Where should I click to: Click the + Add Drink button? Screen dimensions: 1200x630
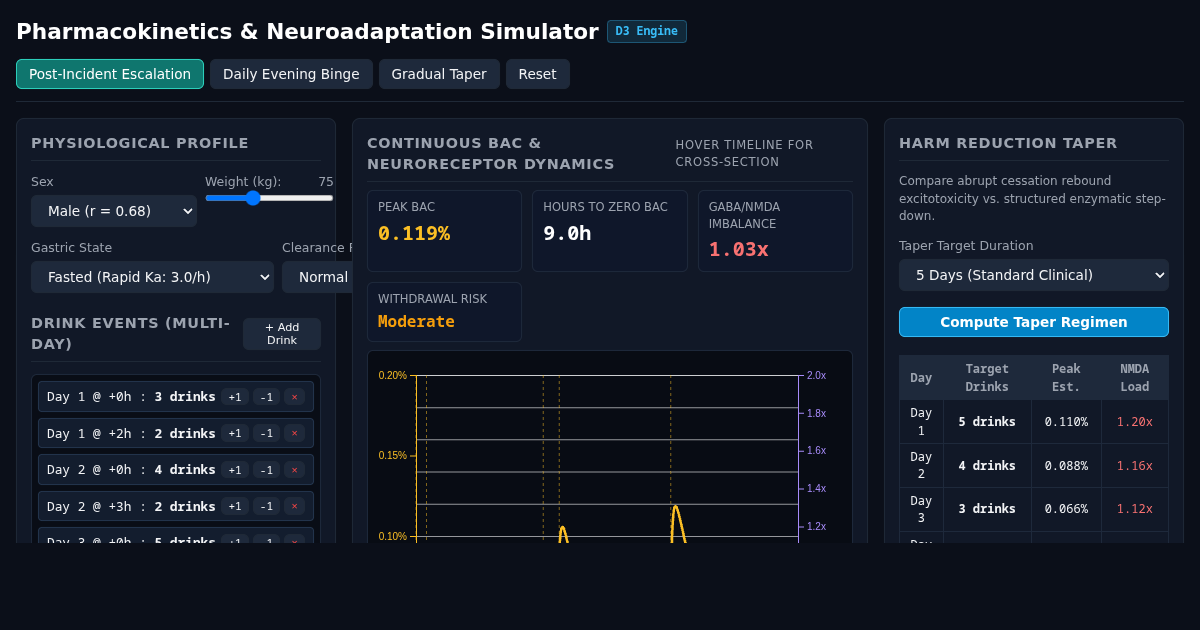click(282, 334)
